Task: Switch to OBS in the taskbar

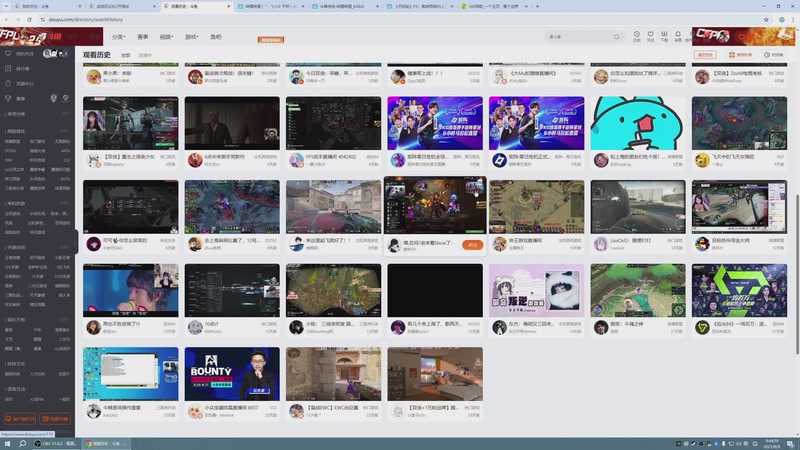Action: tap(55, 444)
